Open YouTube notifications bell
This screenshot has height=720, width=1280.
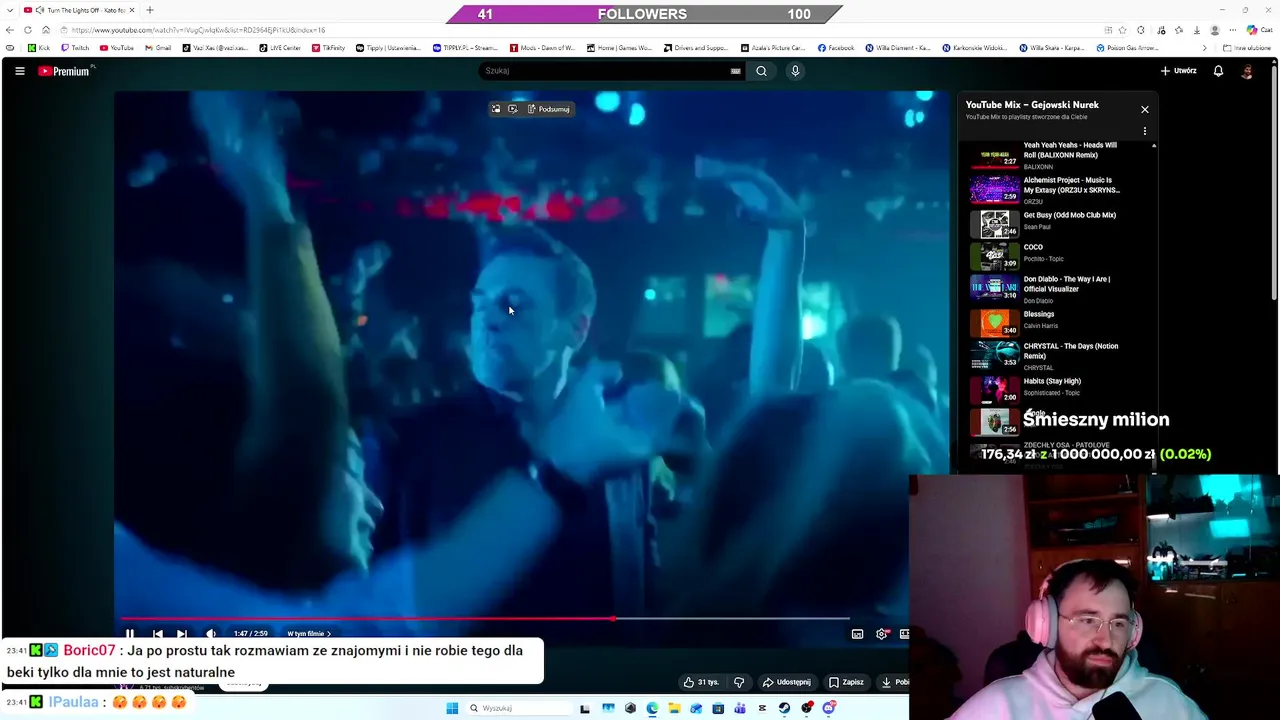[1218, 71]
